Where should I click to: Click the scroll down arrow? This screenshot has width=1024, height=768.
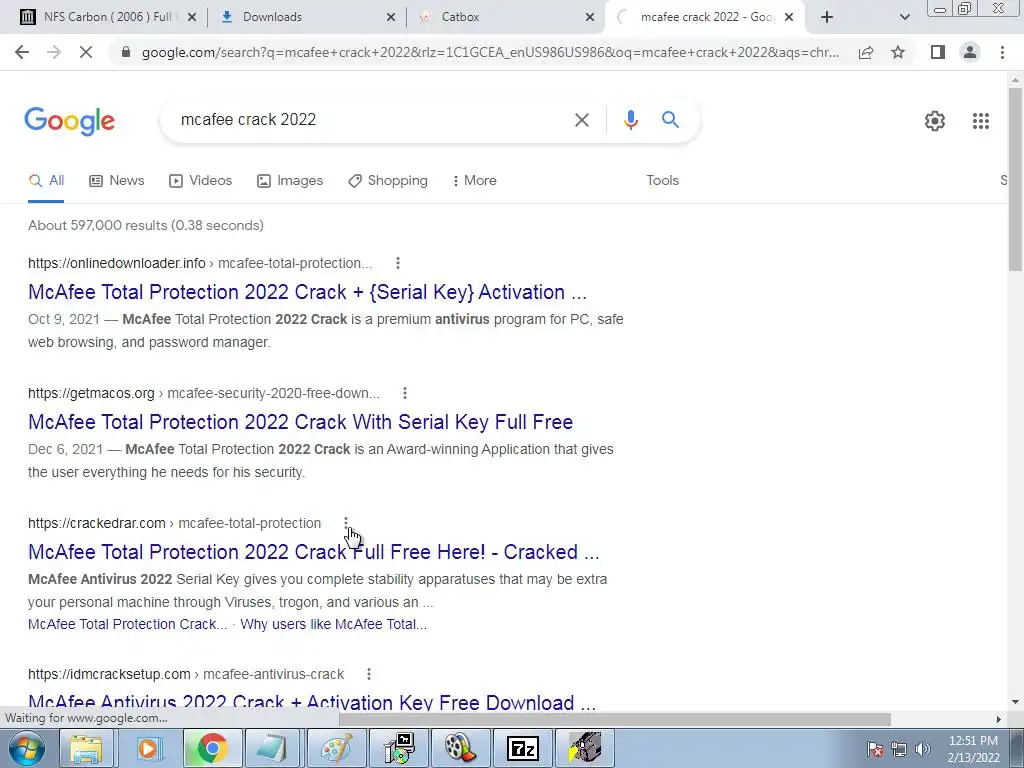pyautogui.click(x=1015, y=702)
